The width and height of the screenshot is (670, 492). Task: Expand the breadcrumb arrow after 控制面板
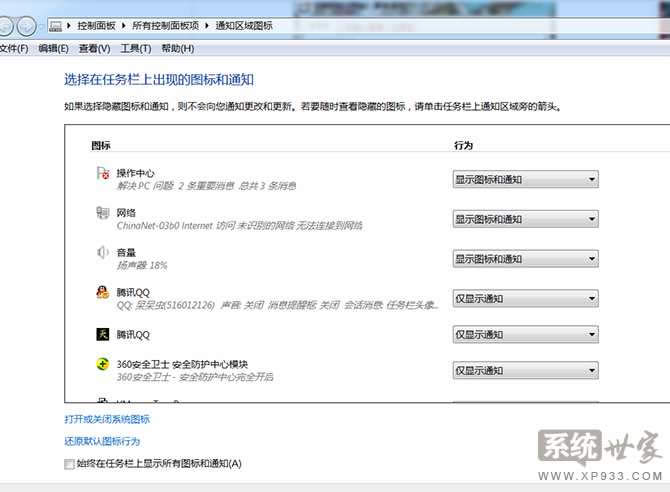click(123, 26)
